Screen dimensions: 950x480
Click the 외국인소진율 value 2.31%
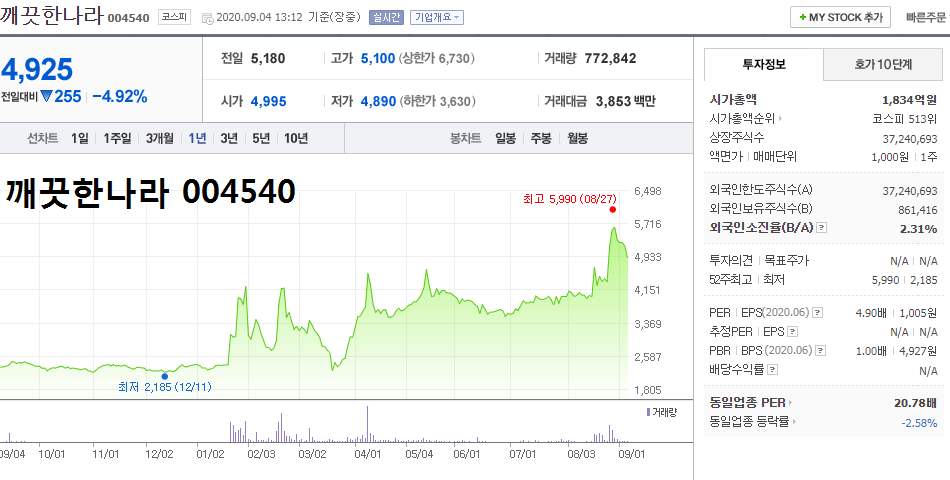point(918,228)
